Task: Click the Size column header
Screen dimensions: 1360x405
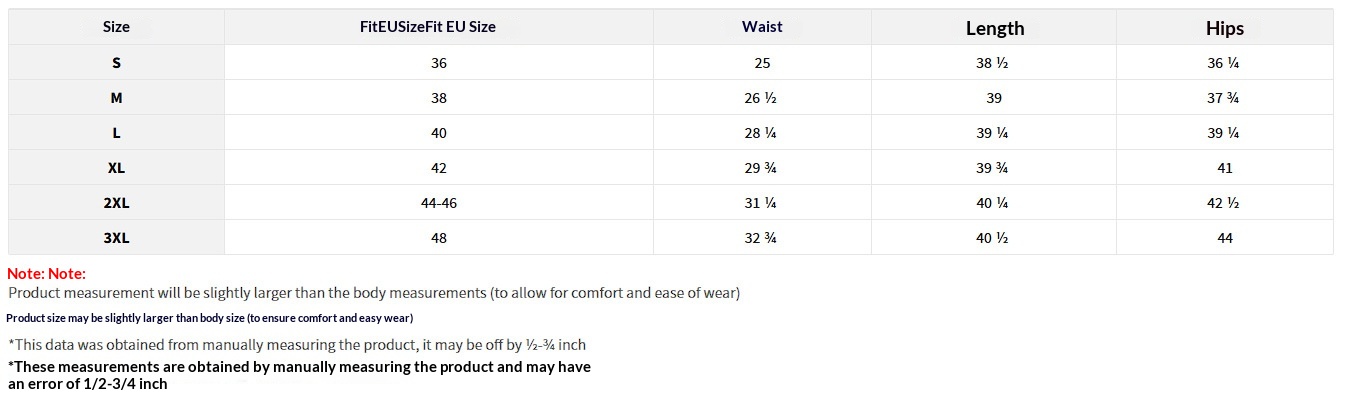Action: pos(116,27)
